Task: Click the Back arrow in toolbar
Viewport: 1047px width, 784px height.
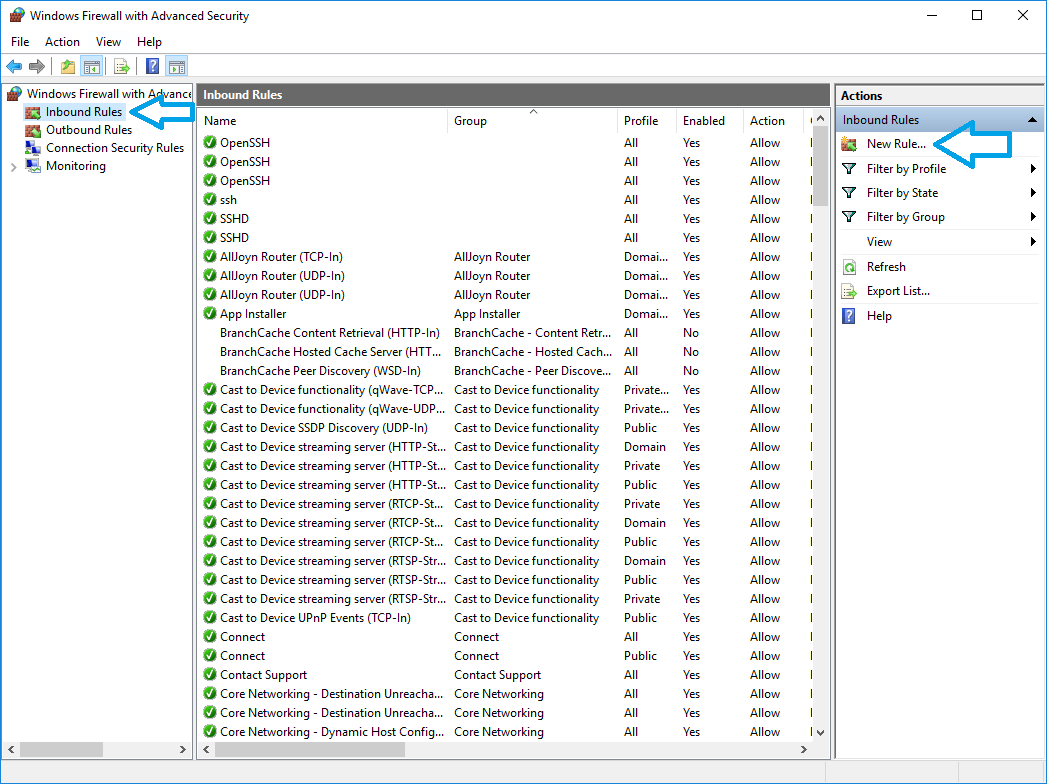Action: coord(14,67)
